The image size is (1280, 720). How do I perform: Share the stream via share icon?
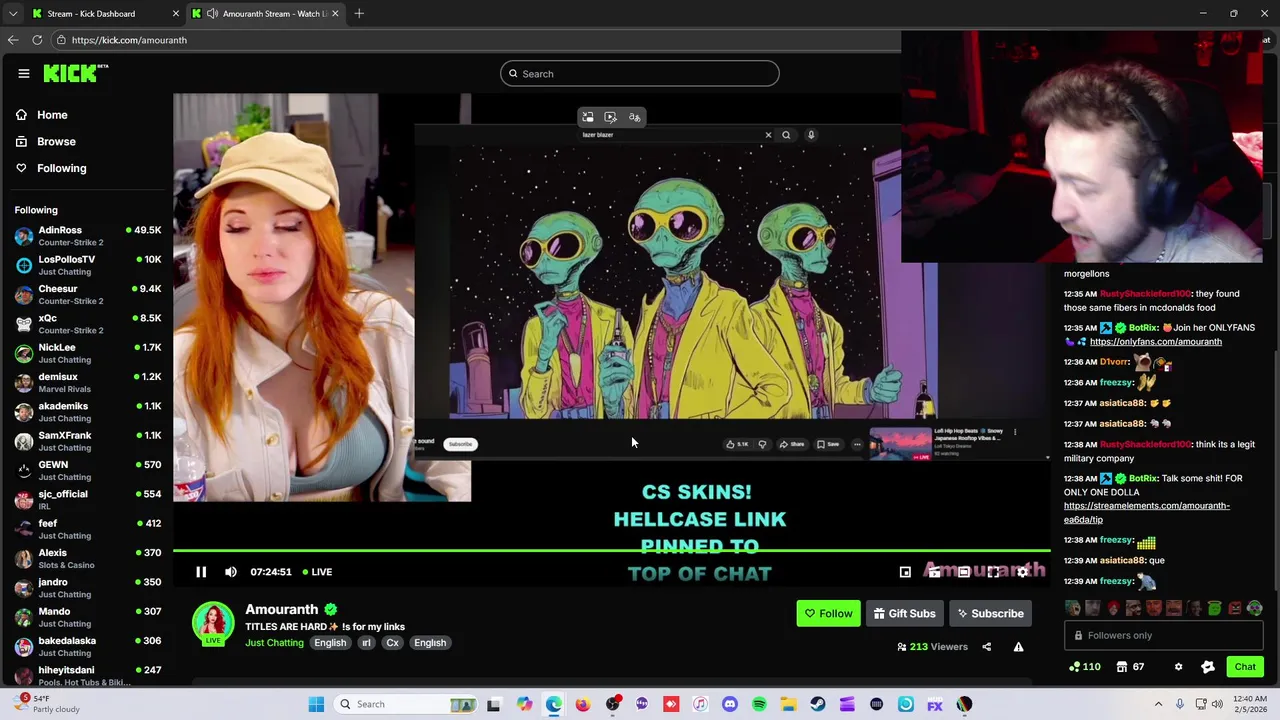(986, 647)
